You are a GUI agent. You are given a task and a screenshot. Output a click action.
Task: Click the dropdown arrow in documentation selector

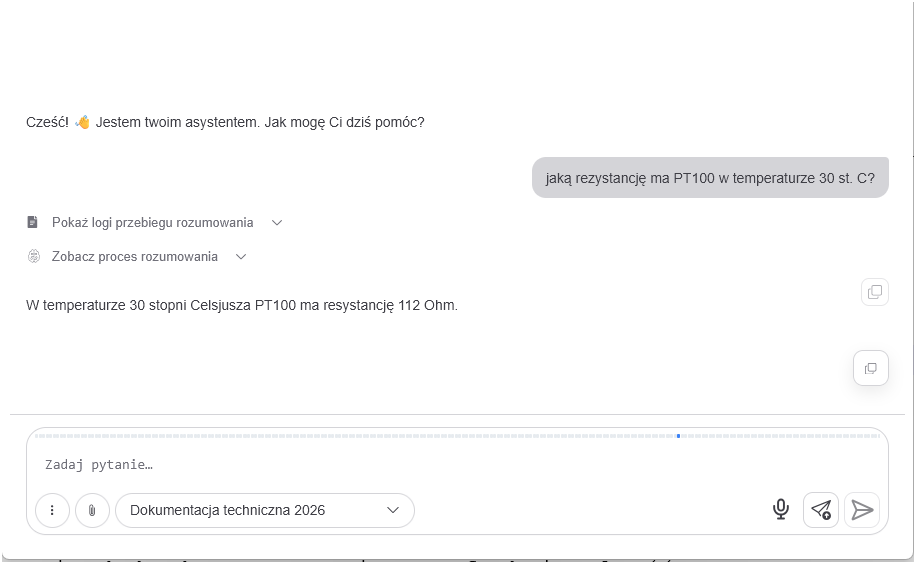(x=393, y=510)
